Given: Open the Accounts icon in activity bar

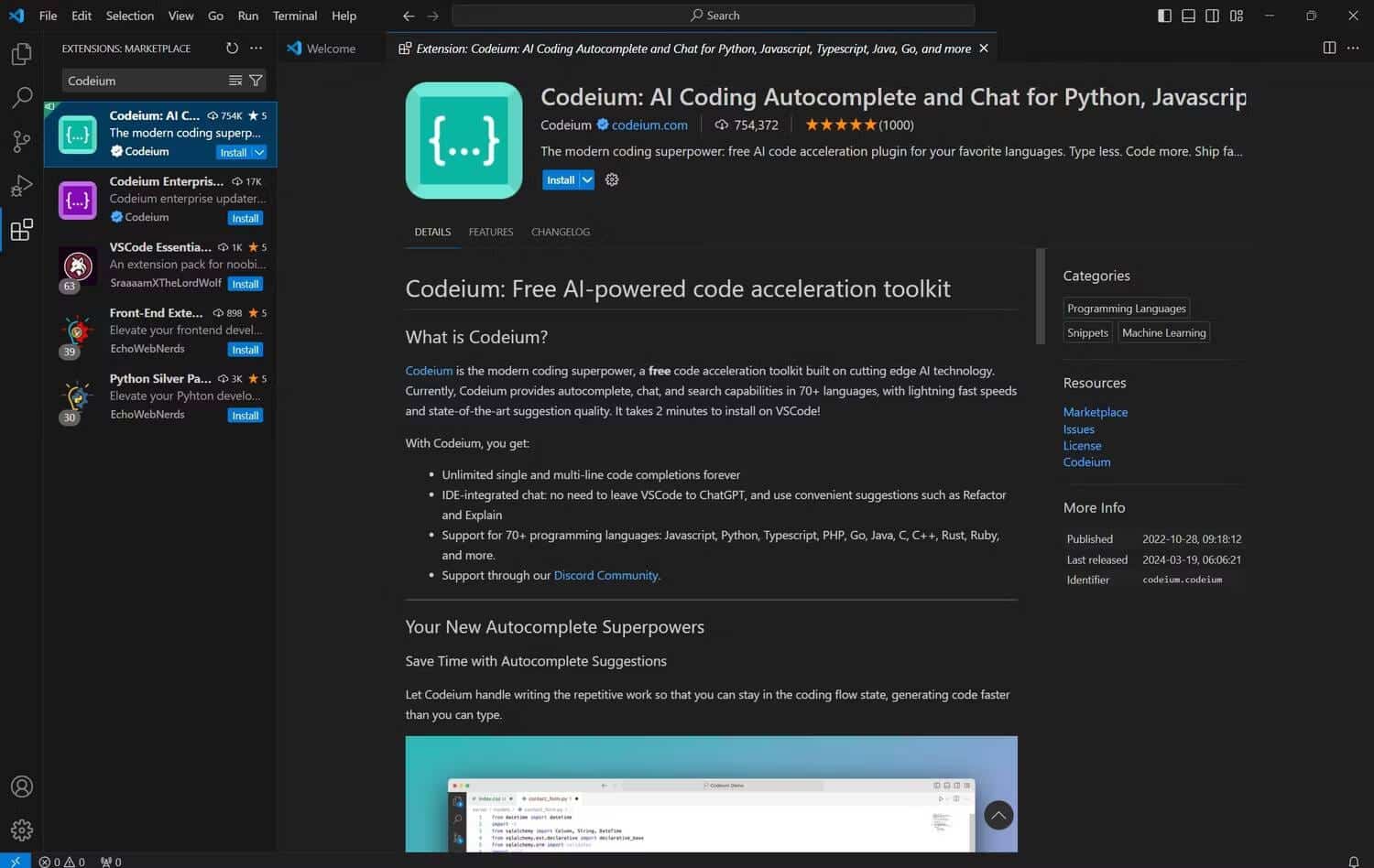Looking at the screenshot, I should (21, 787).
